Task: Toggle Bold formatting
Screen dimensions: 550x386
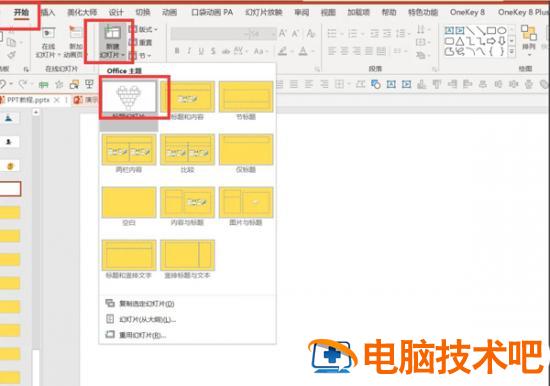Action: (177, 51)
